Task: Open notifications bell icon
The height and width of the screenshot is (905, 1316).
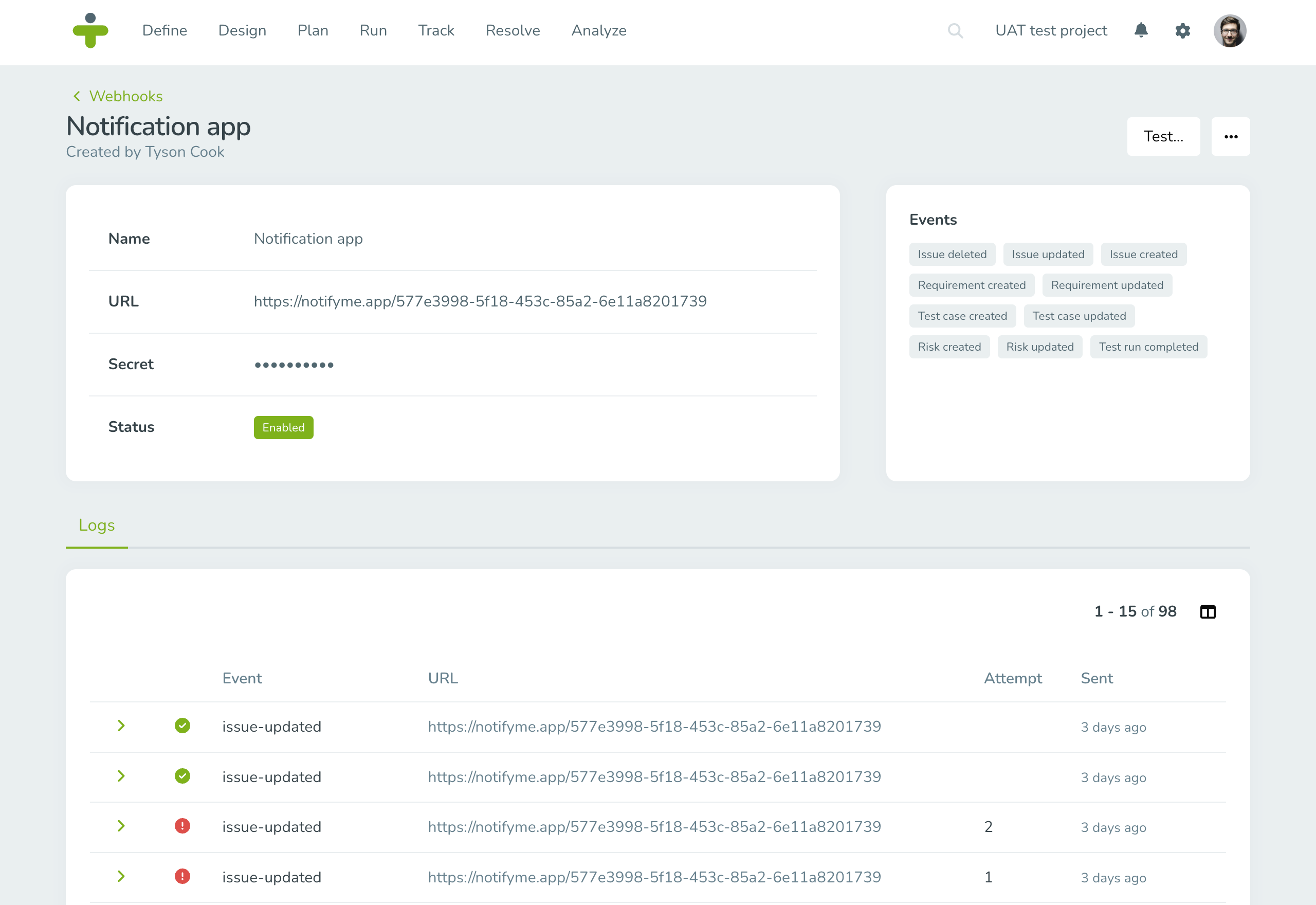Action: click(x=1142, y=30)
